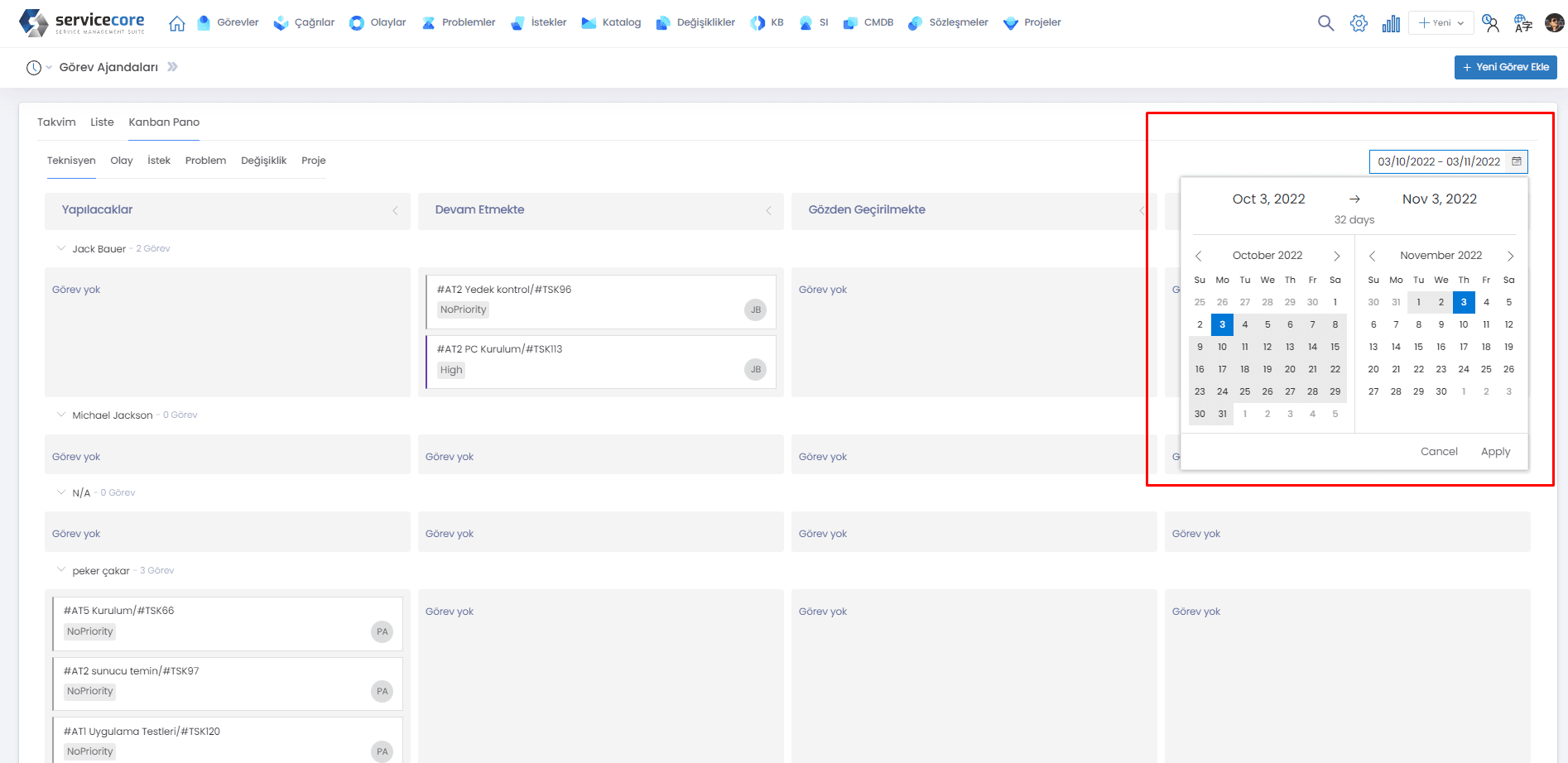The width and height of the screenshot is (1568, 763).
Task: Click PA avatar on #AT5 Kurulum card
Action: 382,631
